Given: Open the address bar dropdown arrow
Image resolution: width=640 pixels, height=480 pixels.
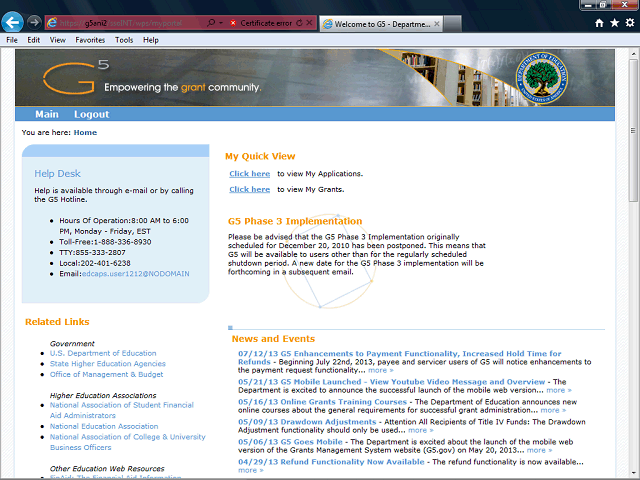Looking at the screenshot, I should (221, 23).
